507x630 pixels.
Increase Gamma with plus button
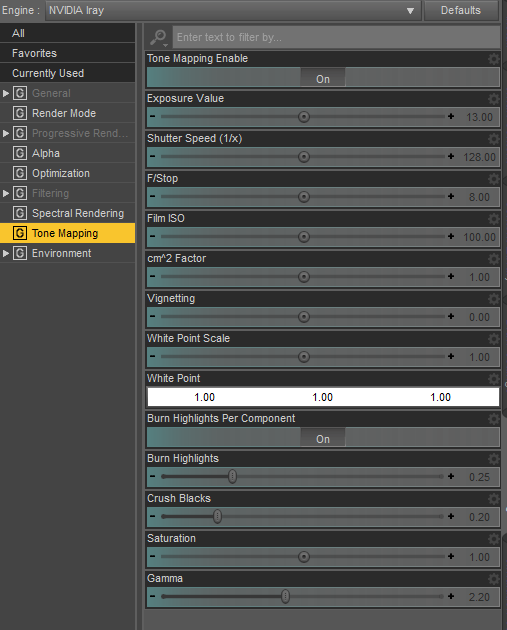[451, 597]
